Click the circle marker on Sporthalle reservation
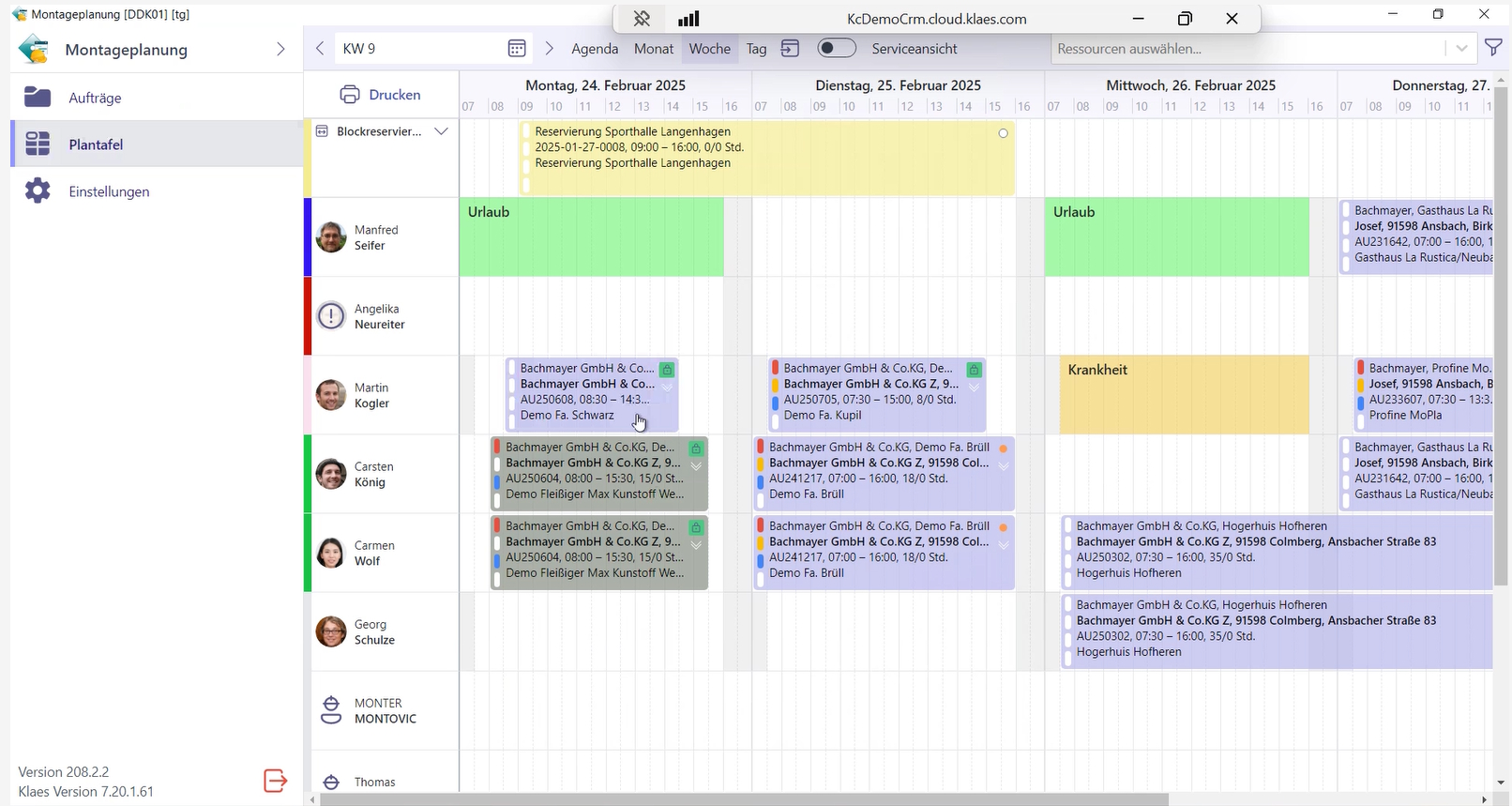This screenshot has height=806, width=1512. pyautogui.click(x=1003, y=133)
